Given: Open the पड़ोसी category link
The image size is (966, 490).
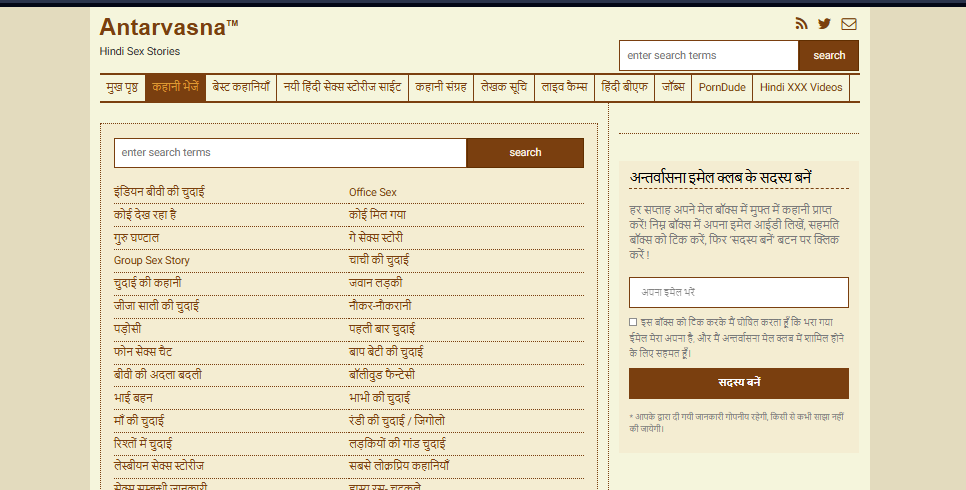Looking at the screenshot, I should [x=128, y=329].
